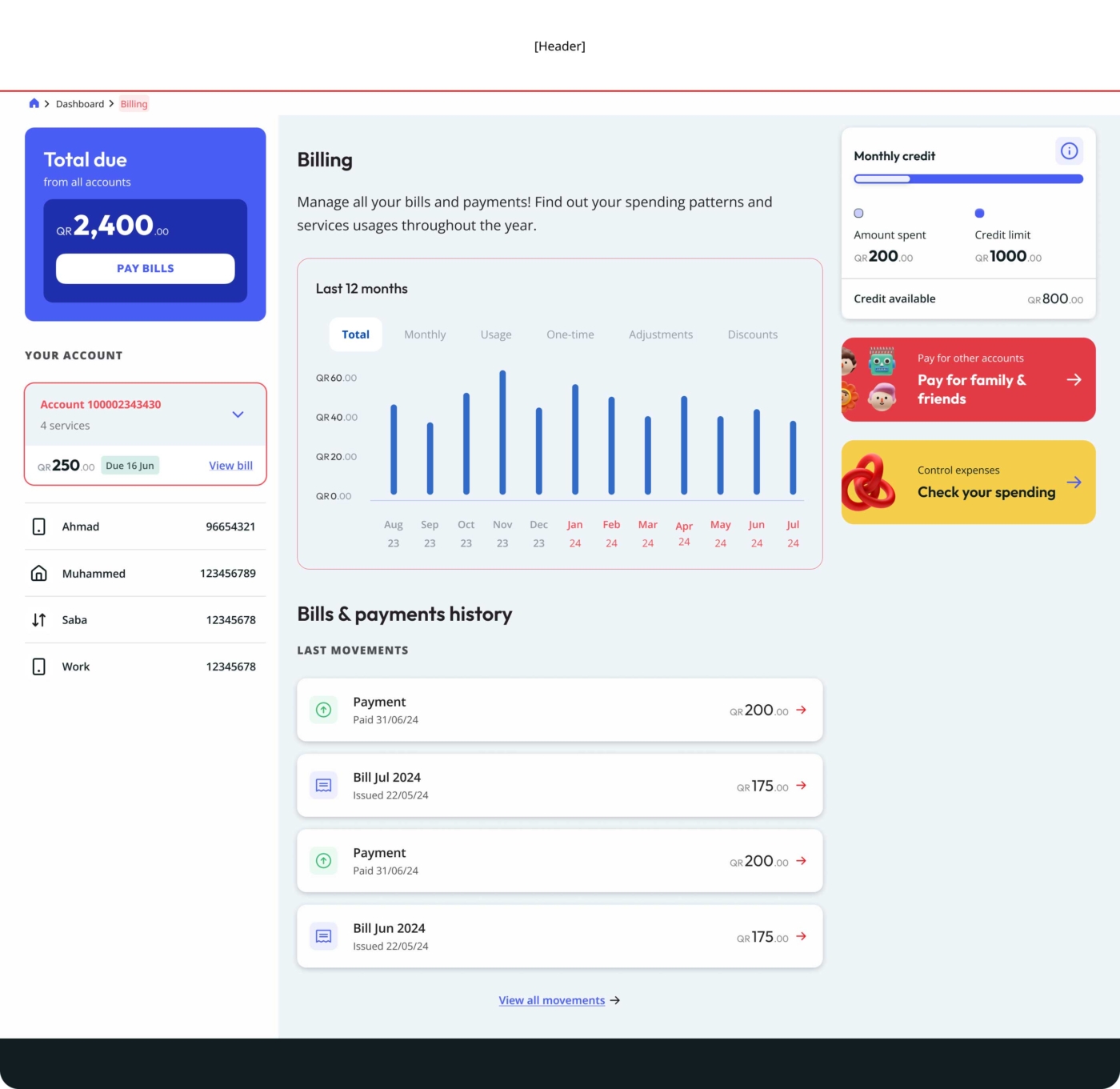Image resolution: width=1120 pixels, height=1089 pixels.
Task: Select the Amount spent legend dot
Action: click(x=858, y=214)
